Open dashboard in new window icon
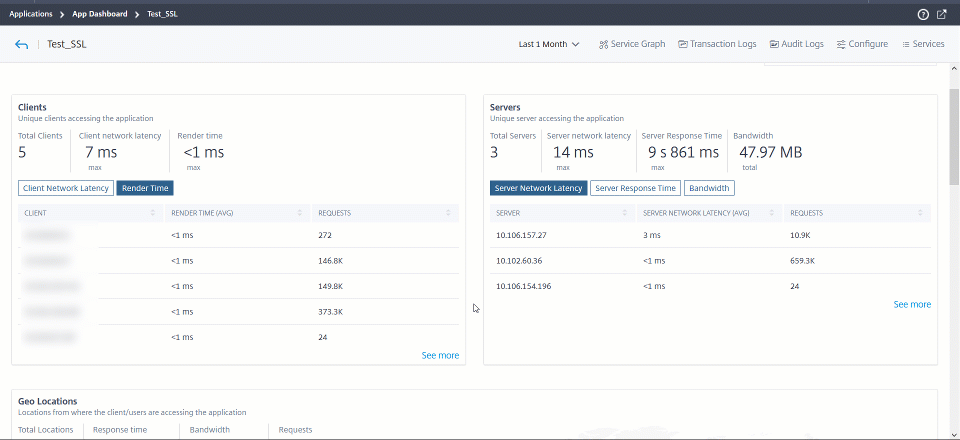 pyautogui.click(x=942, y=14)
